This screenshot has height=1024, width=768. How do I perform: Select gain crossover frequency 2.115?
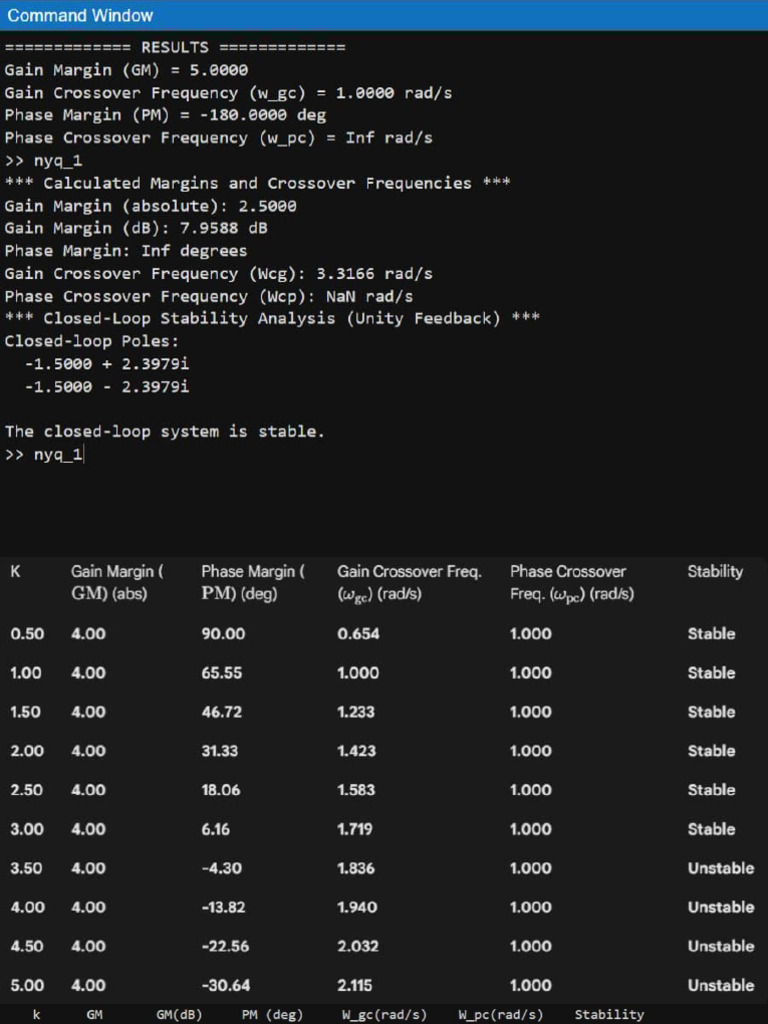coord(355,985)
